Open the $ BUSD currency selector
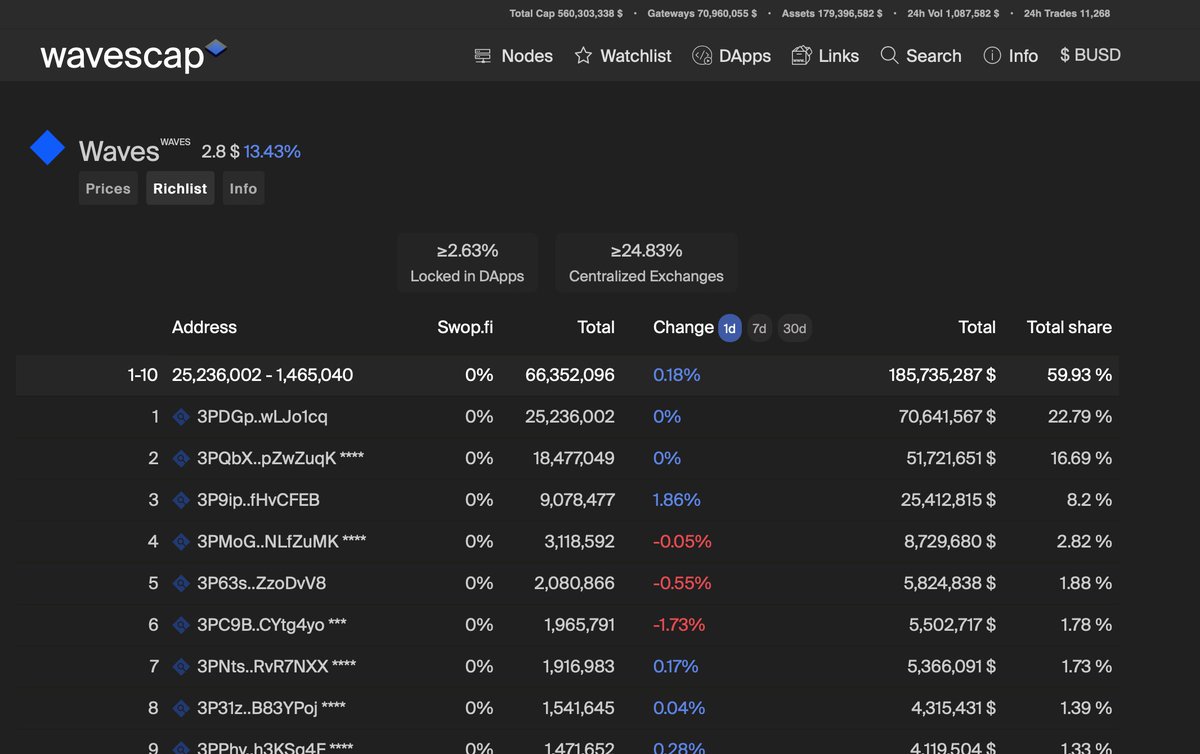 [1090, 55]
